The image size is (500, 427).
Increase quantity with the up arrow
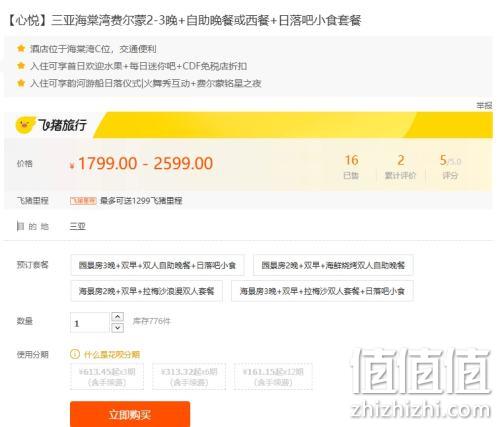(117, 316)
